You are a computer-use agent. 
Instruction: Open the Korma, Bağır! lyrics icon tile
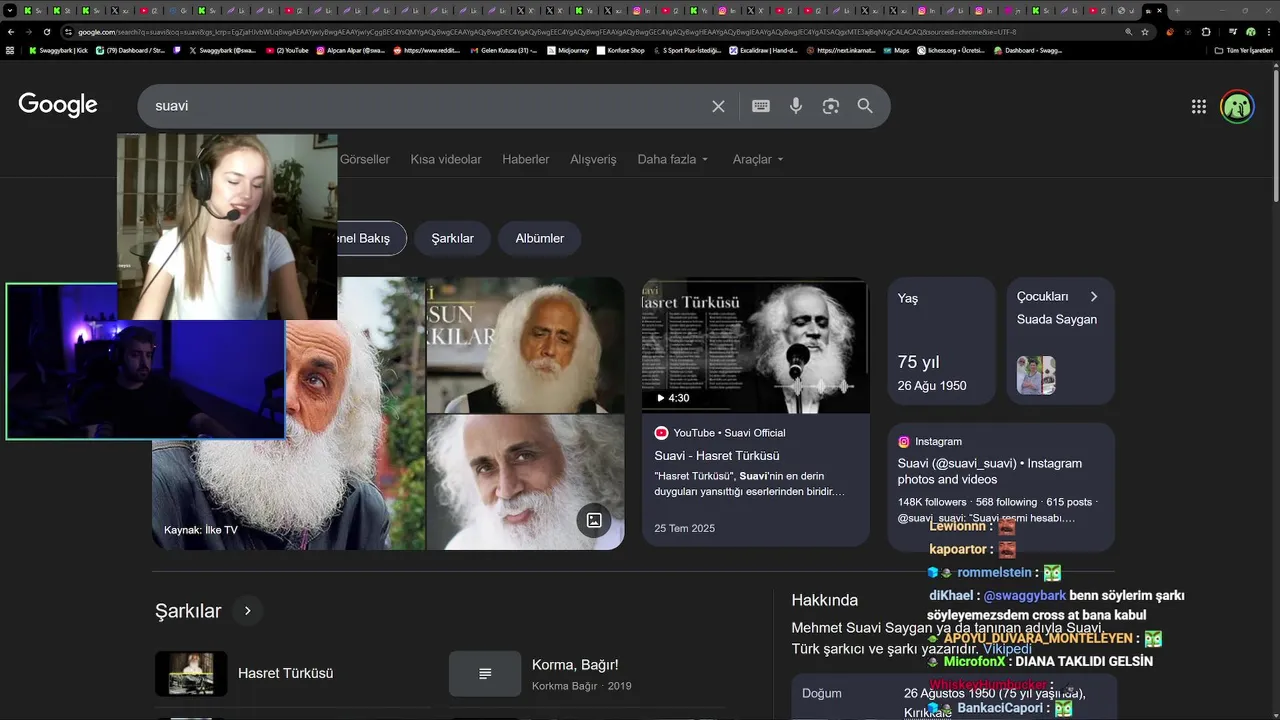click(485, 674)
